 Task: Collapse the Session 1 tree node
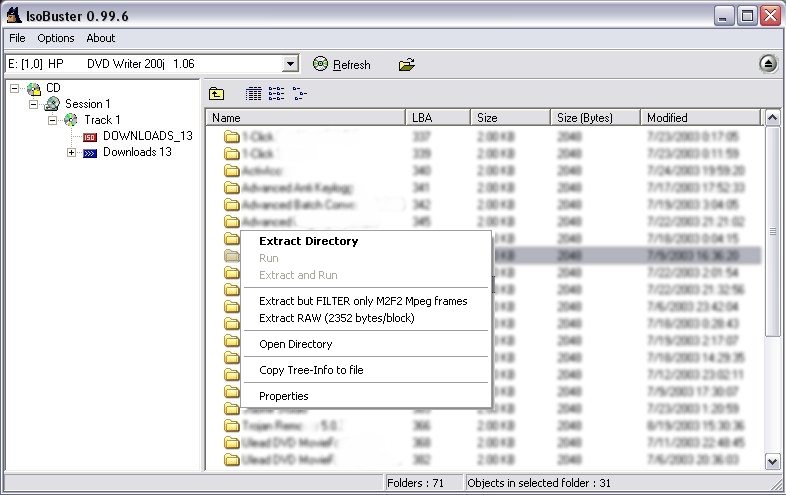[x=34, y=104]
